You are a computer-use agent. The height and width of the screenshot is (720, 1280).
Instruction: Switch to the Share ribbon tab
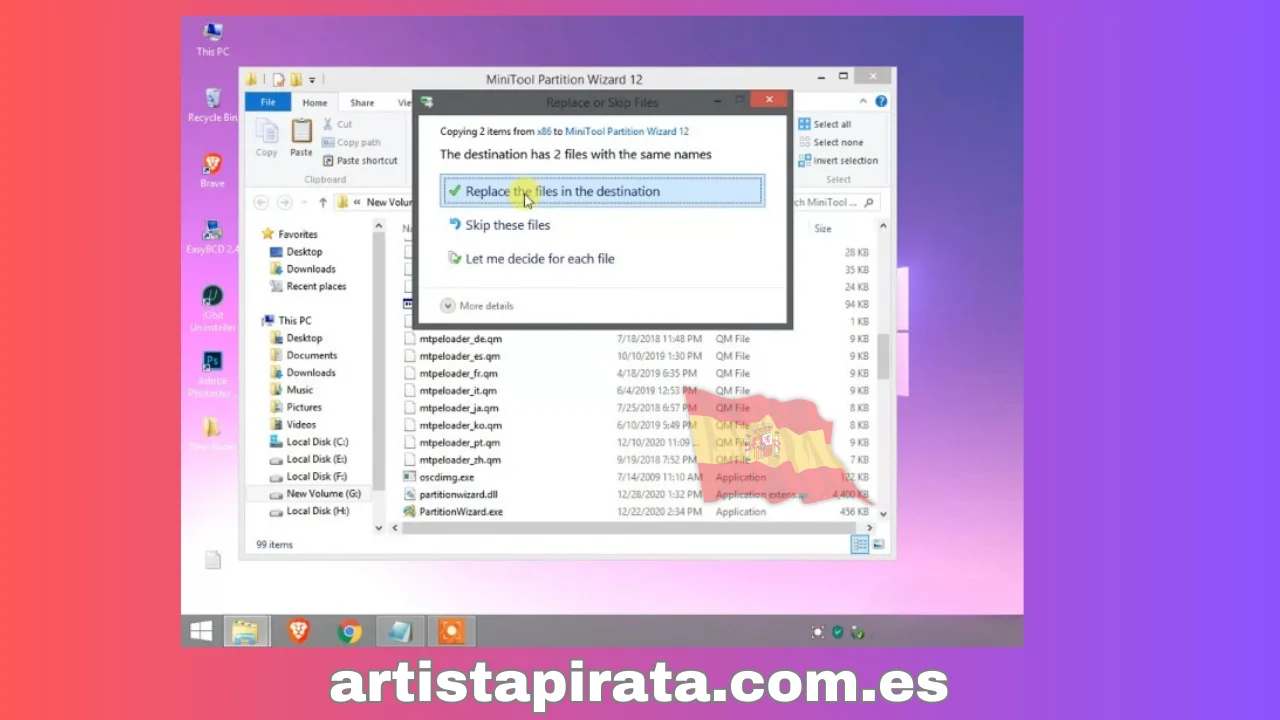point(362,102)
